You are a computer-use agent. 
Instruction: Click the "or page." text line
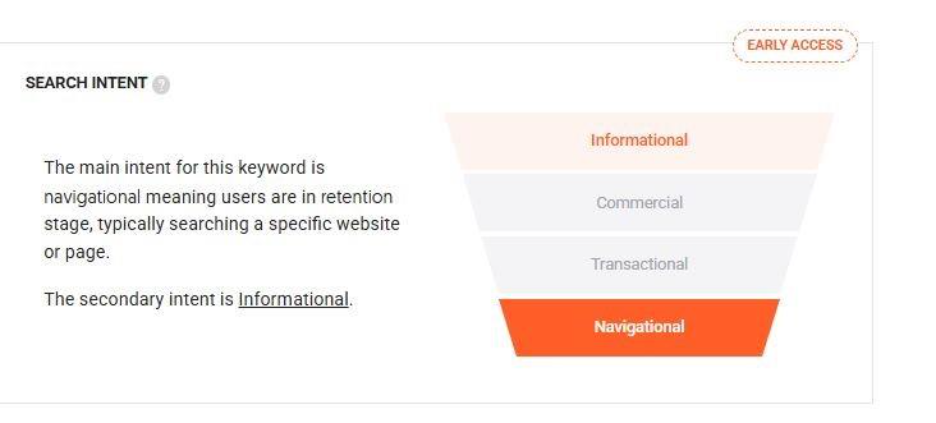77,252
